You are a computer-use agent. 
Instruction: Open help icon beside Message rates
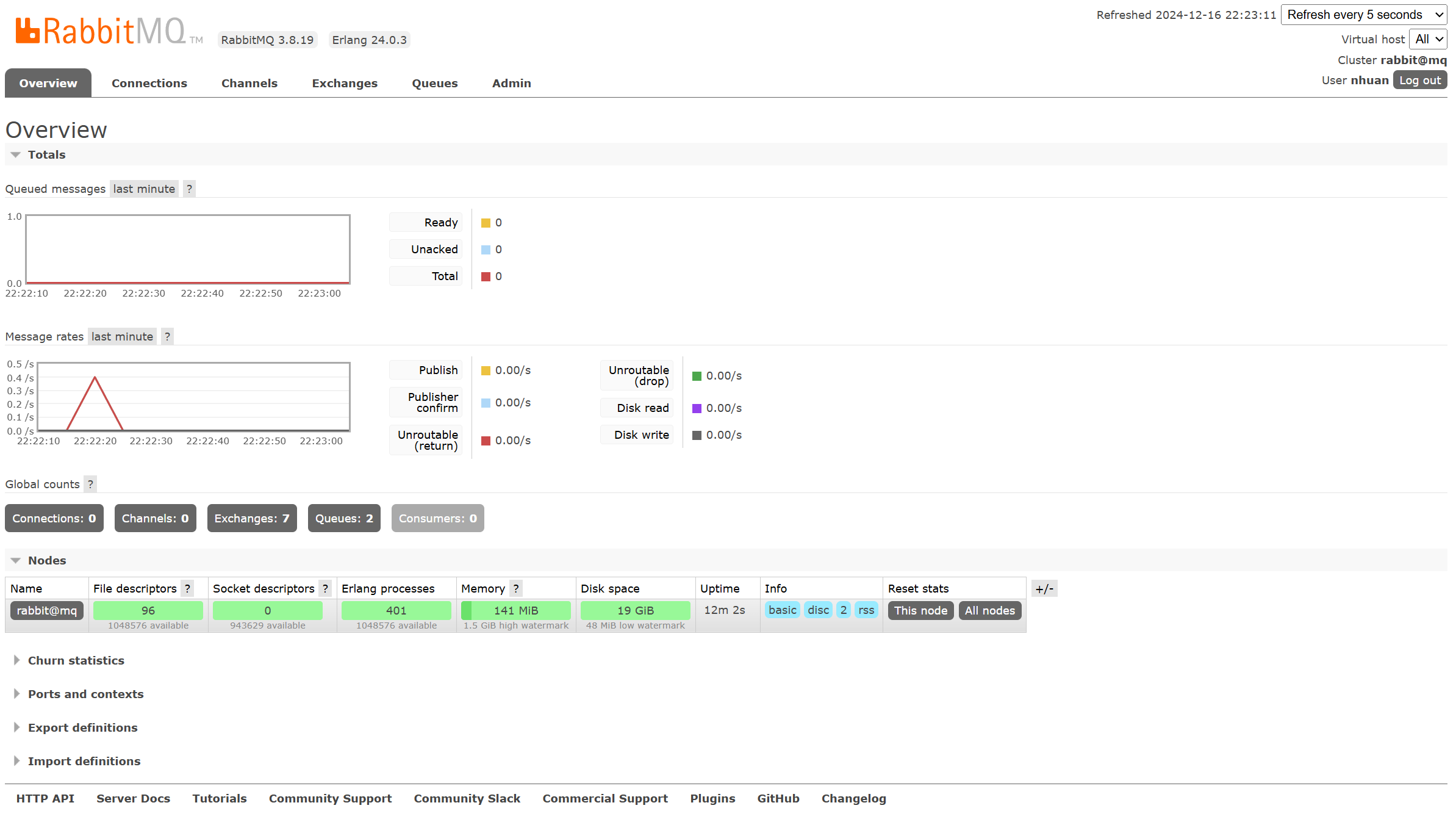point(167,337)
